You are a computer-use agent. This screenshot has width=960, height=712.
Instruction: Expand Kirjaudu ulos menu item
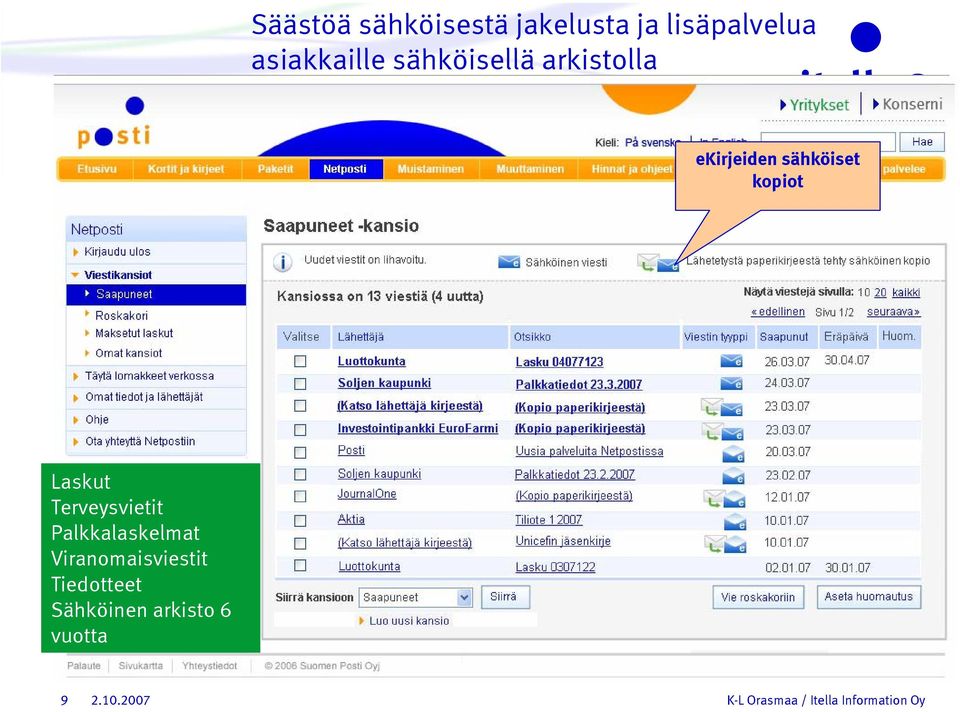point(75,252)
